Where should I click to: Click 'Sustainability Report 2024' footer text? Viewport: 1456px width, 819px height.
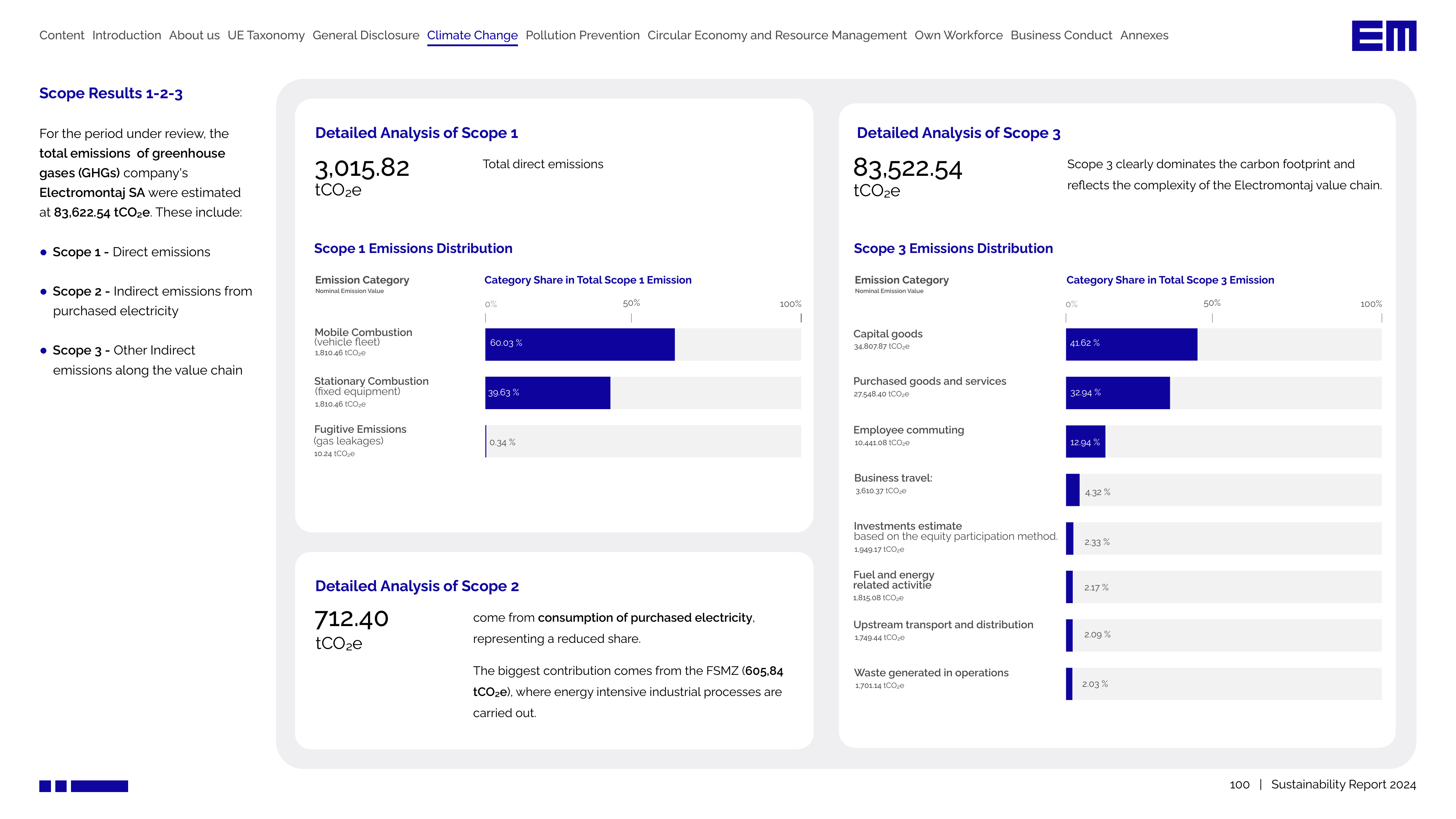[1344, 784]
